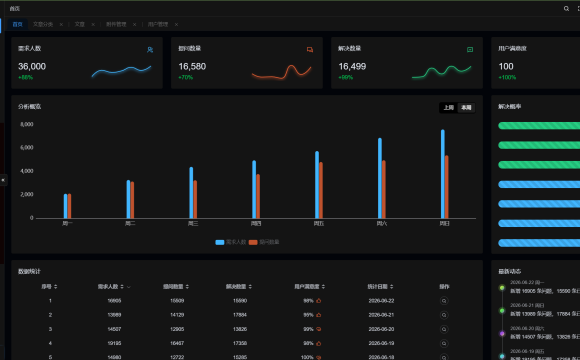This screenshot has width=580, height=360.
Task: Expand the collapsed left sidebar arrow
Action: (3, 180)
